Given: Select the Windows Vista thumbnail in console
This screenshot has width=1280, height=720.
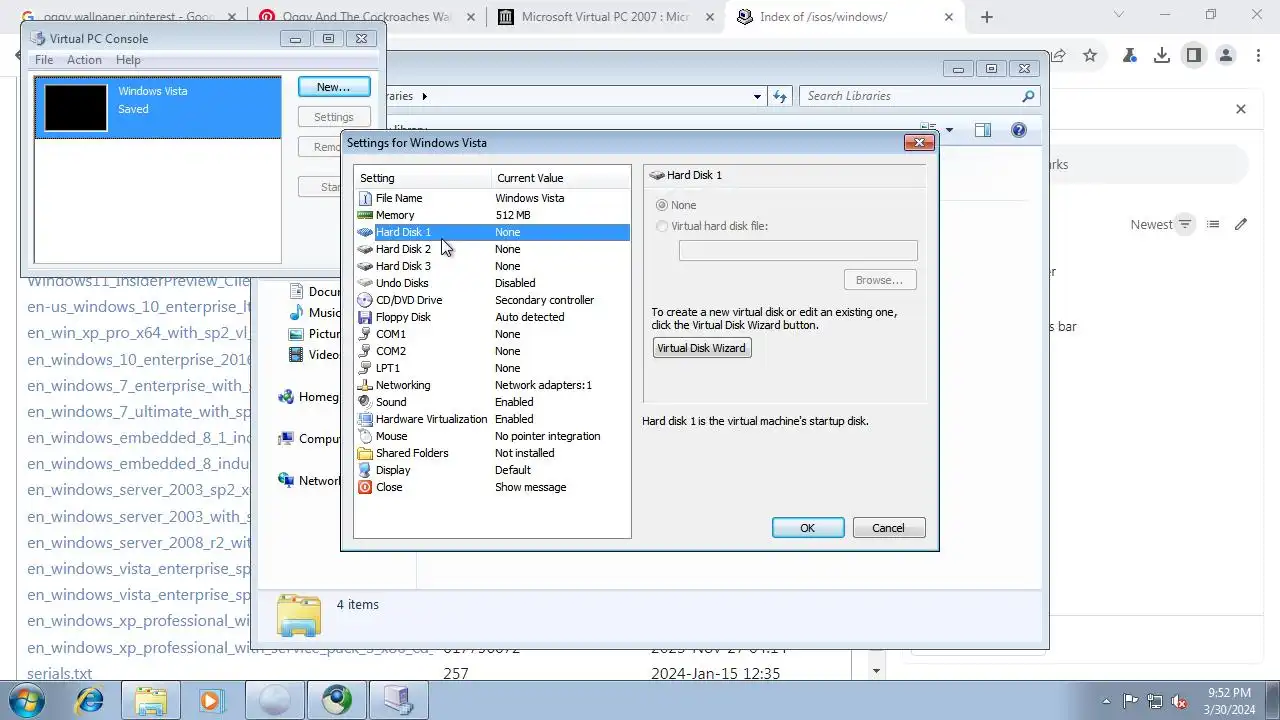Looking at the screenshot, I should [75, 107].
